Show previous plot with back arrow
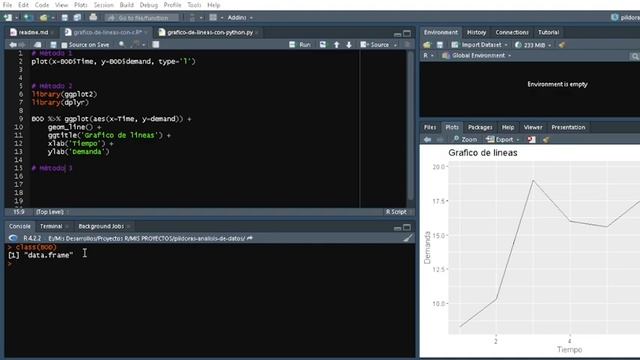 tap(427, 140)
